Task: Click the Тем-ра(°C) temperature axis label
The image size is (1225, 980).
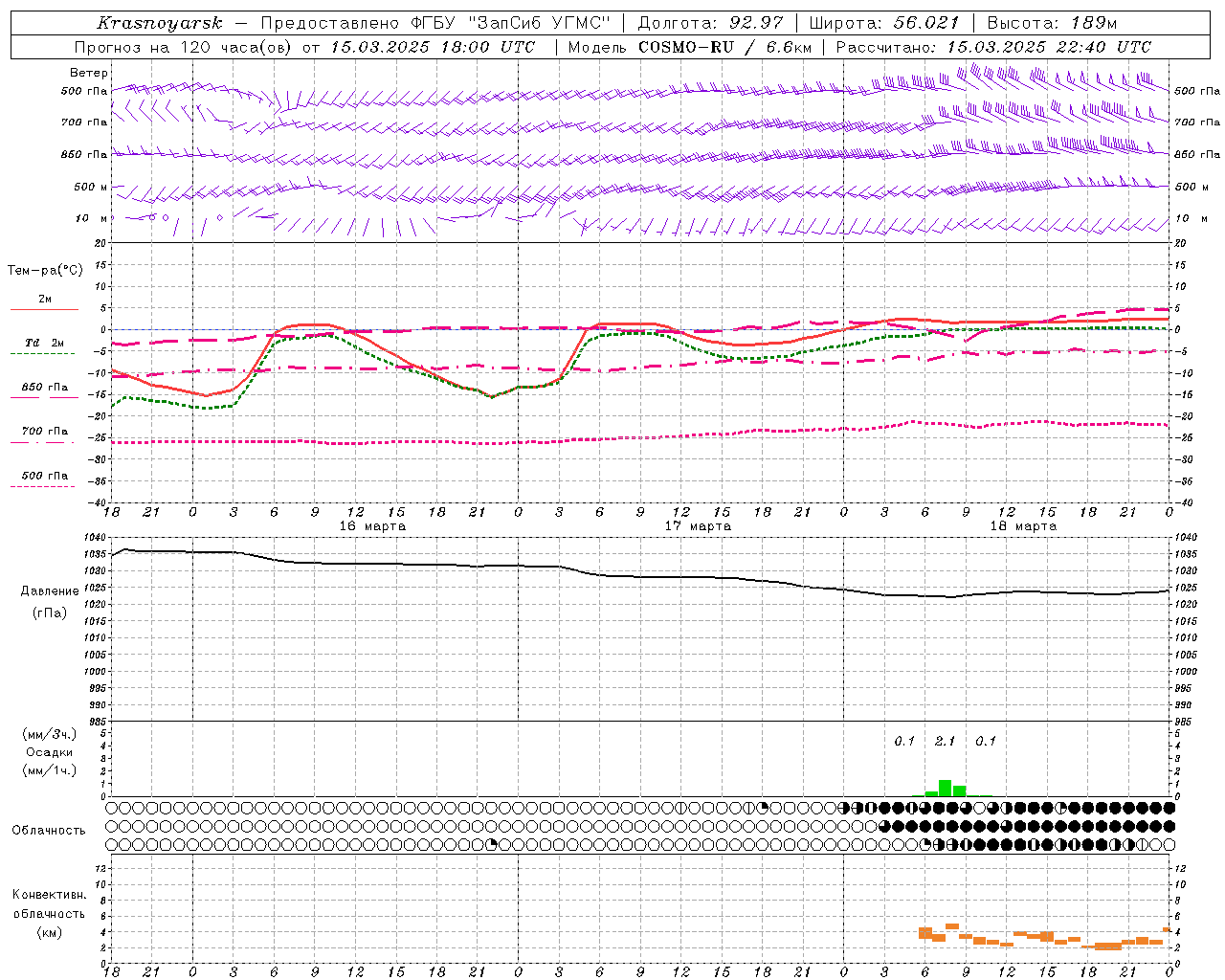Action: click(x=45, y=271)
